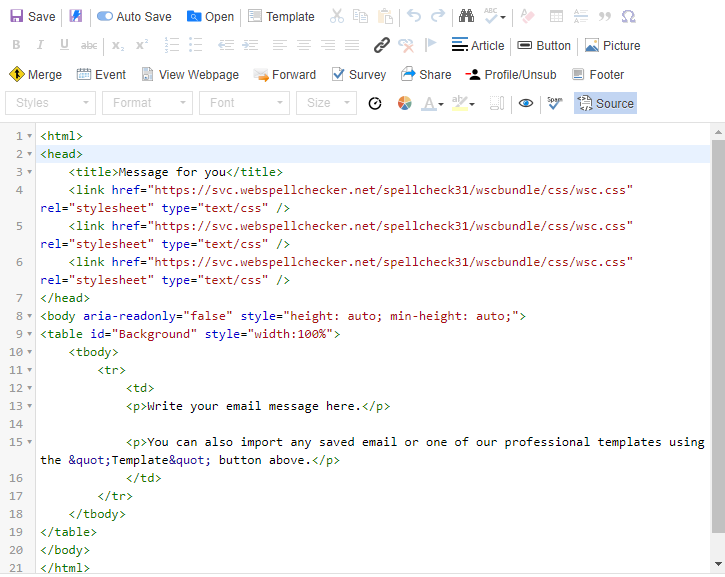The width and height of the screenshot is (725, 577).
Task: Toggle preview with the eye icon
Action: 526,103
